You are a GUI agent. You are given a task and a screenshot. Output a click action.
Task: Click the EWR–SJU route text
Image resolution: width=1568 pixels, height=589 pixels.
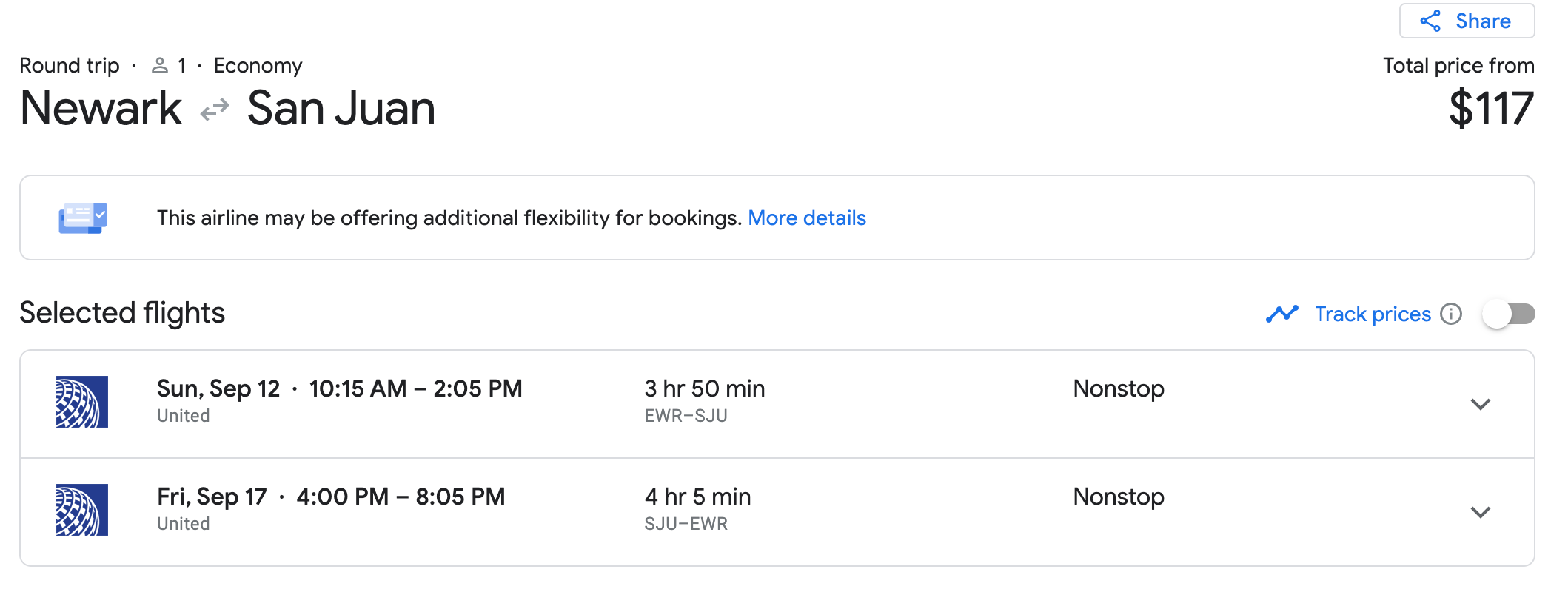click(x=686, y=416)
